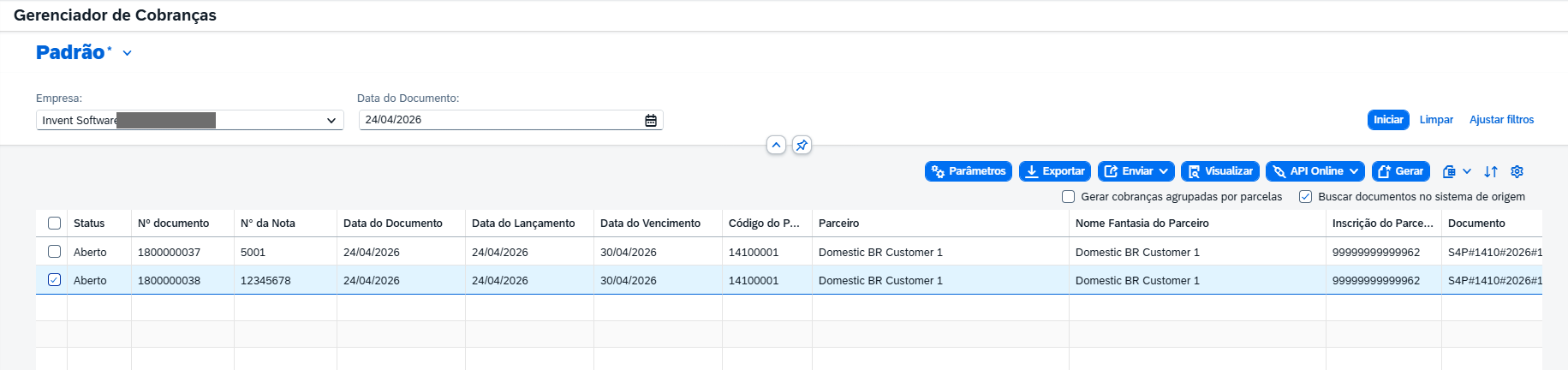Collapse the filter header with arrow button
Screen dimensions: 1568x370
(776, 145)
